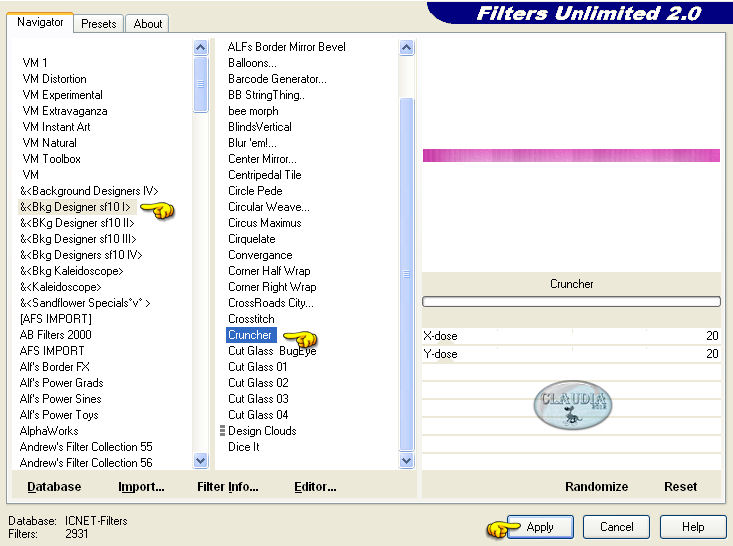Open the Import... dialog
The width and height of the screenshot is (733, 546).
(141, 487)
